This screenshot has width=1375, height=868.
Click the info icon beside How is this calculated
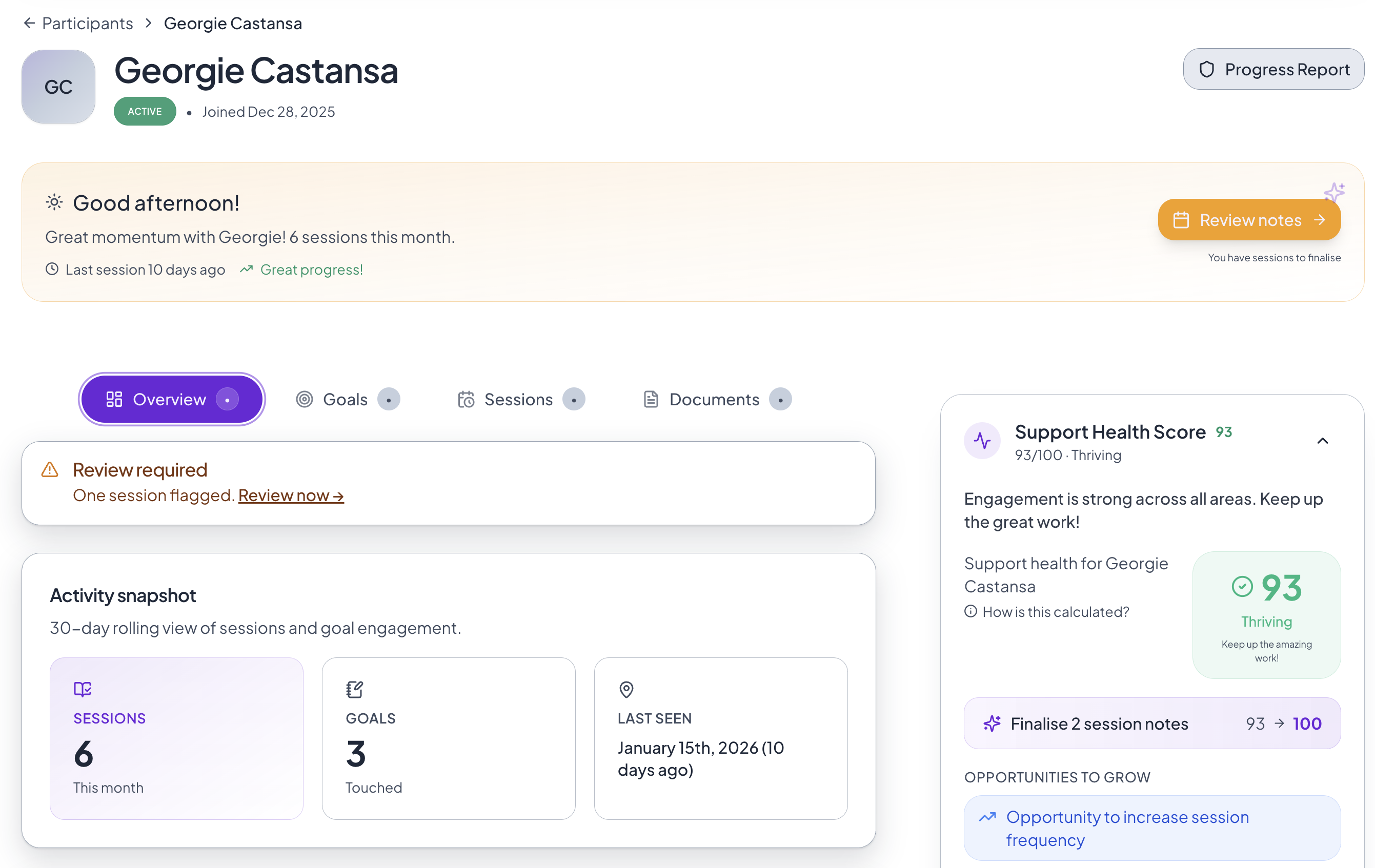coord(970,611)
